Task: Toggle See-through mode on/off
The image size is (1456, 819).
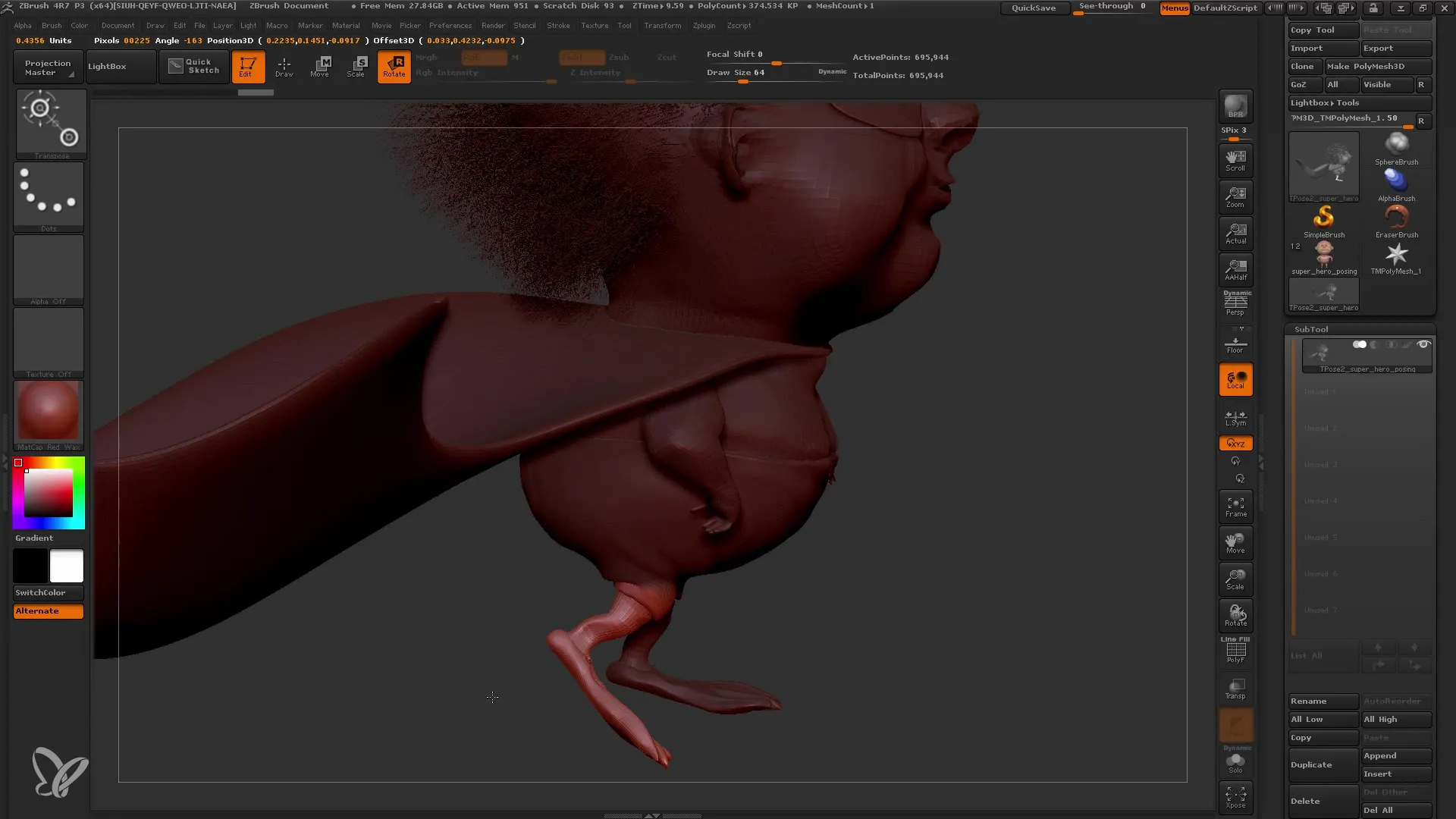Action: coord(1113,8)
